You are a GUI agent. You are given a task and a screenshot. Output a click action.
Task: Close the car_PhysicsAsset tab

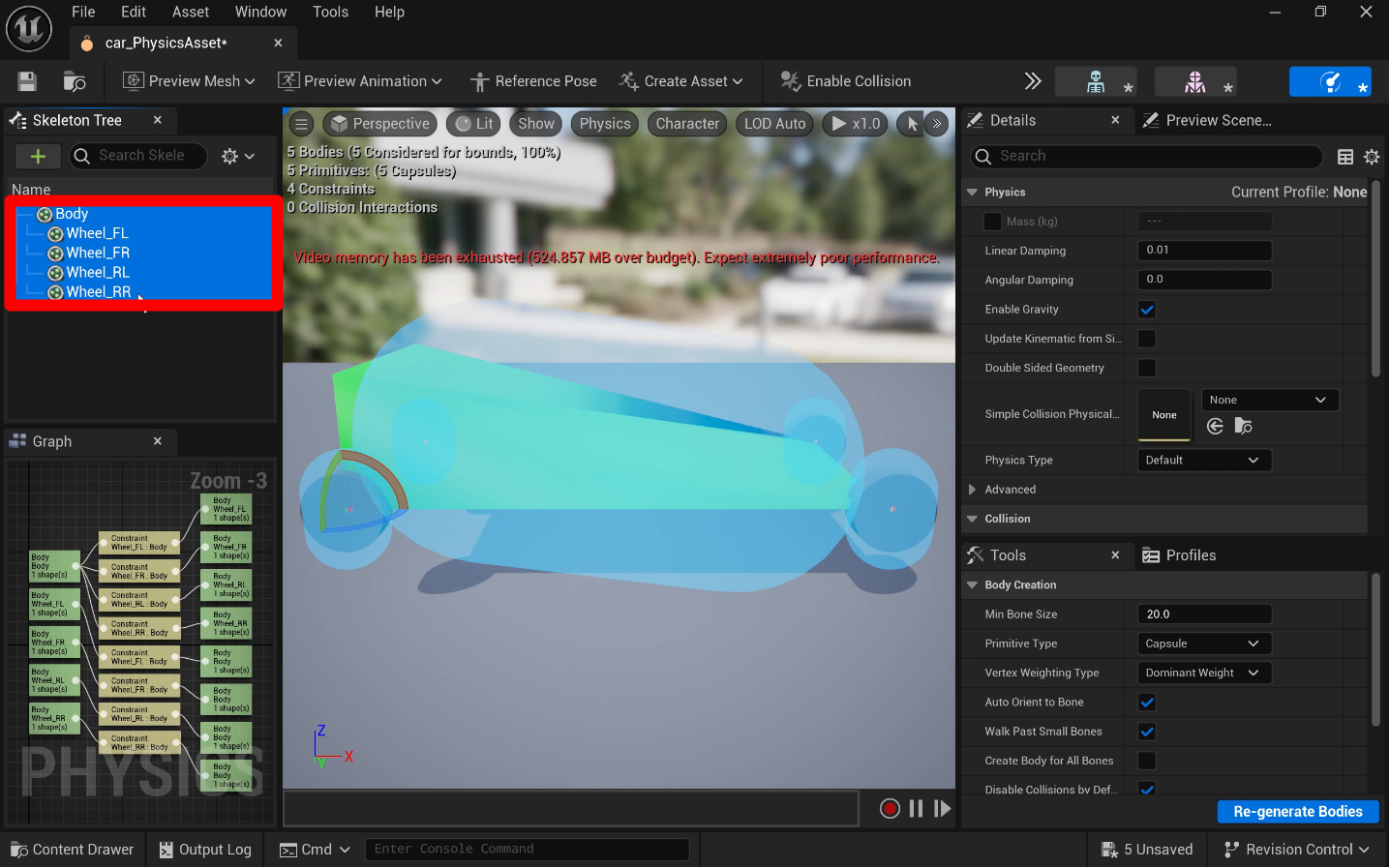(278, 43)
